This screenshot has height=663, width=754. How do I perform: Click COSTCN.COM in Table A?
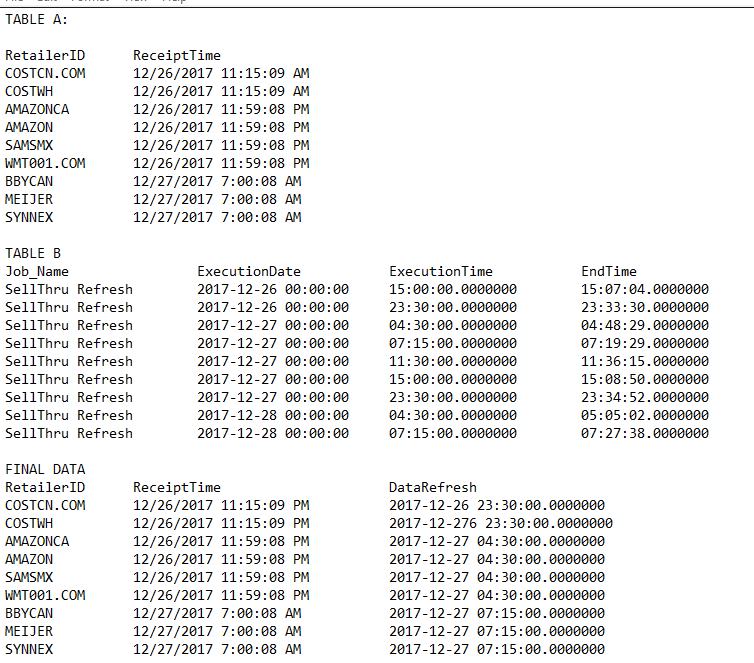click(45, 73)
